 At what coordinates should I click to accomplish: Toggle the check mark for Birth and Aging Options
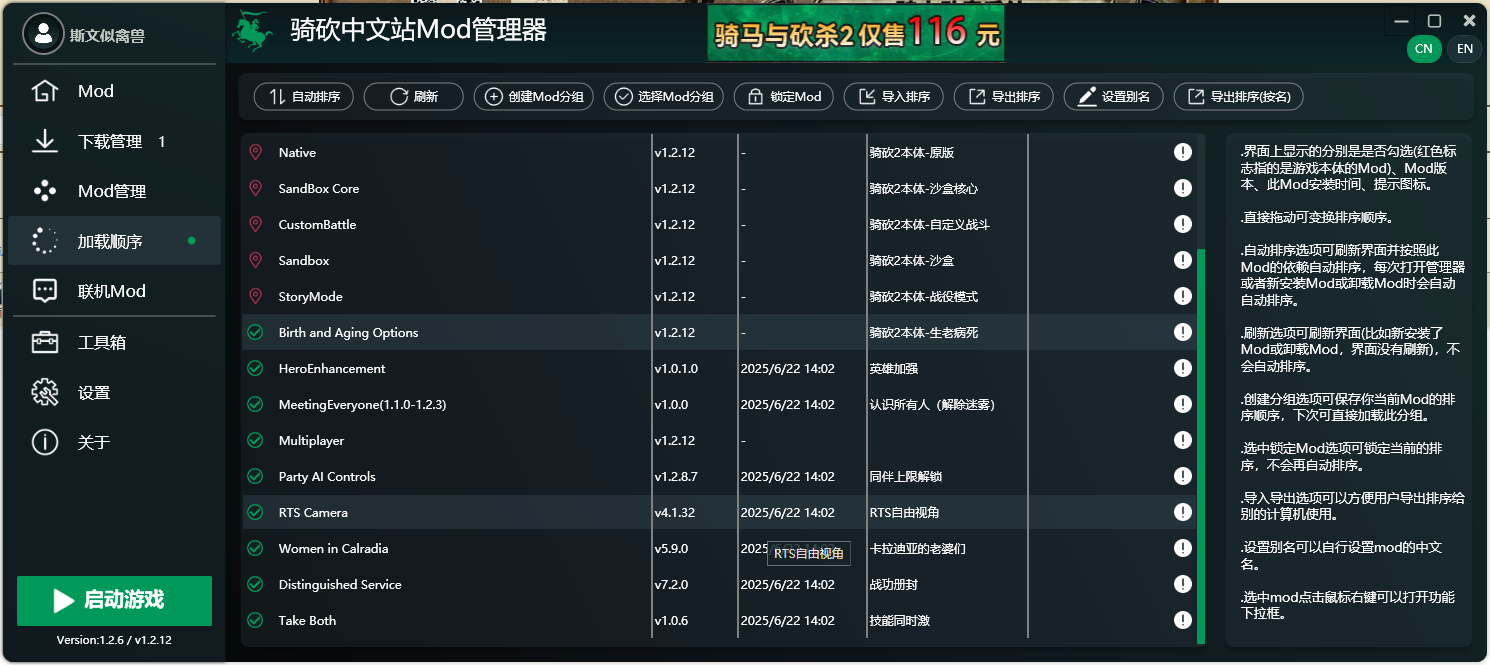point(255,332)
